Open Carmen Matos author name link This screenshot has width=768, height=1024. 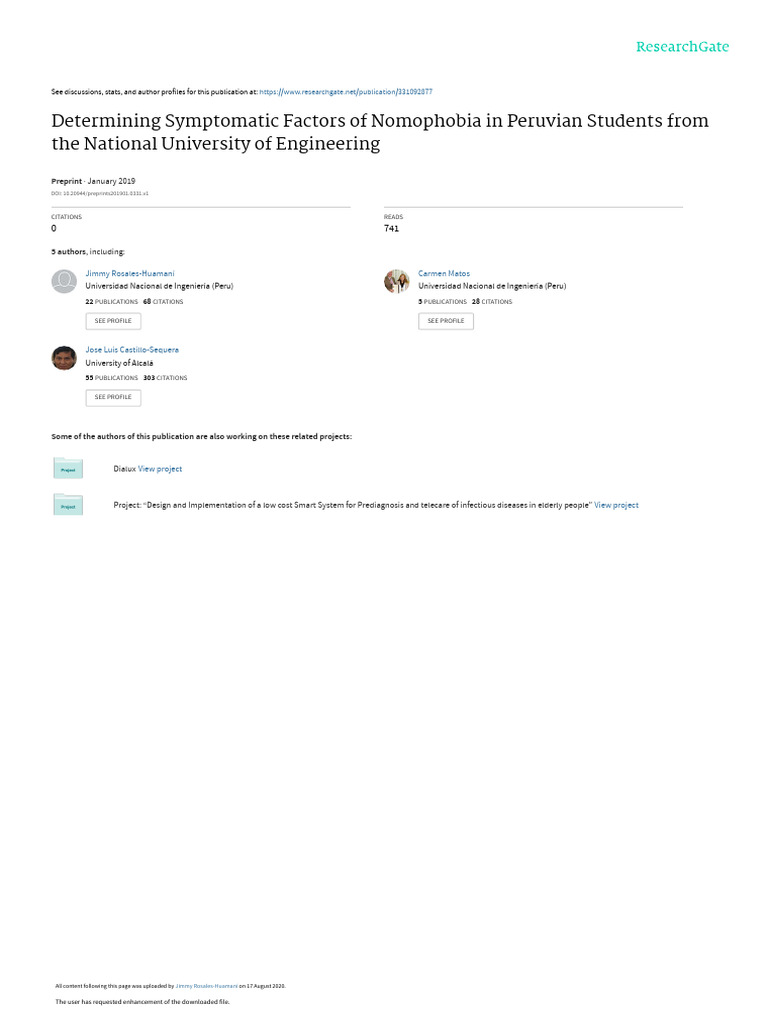[x=444, y=274]
